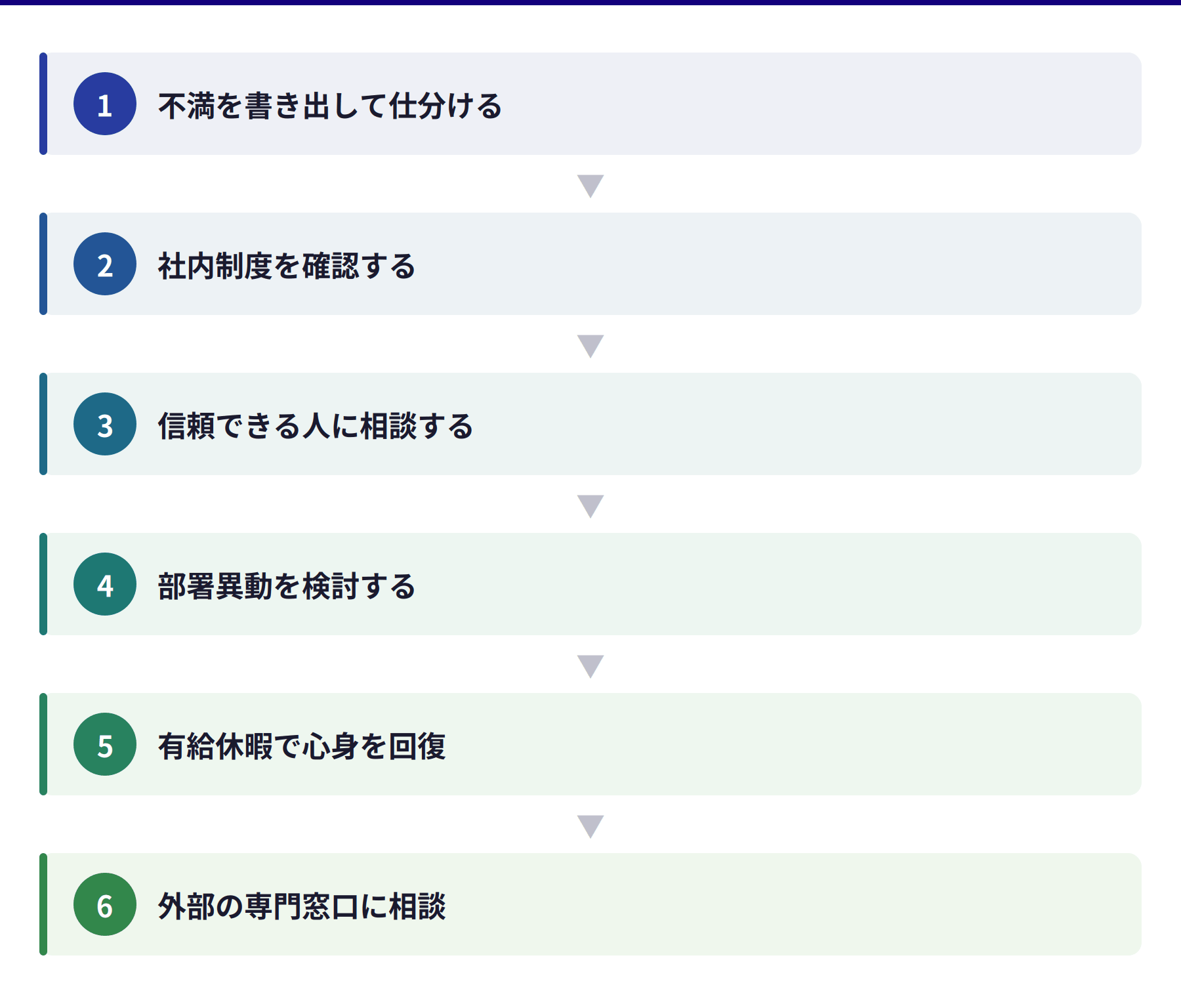Click the number 6 circle badge

[105, 904]
